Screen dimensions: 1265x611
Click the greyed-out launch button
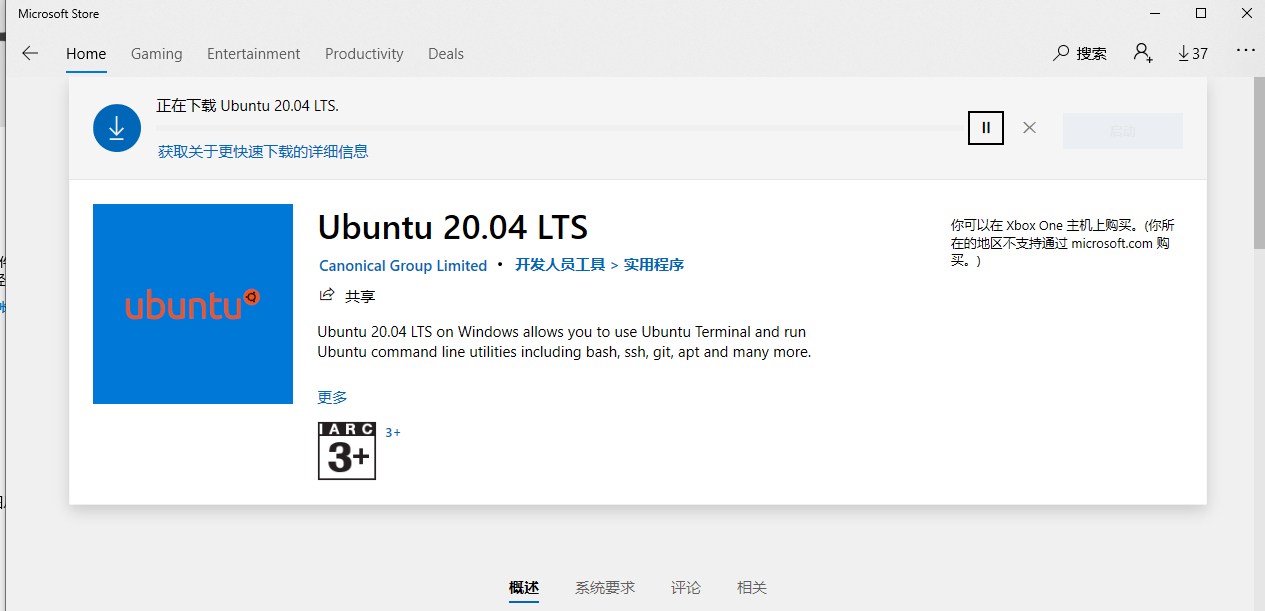click(x=1123, y=131)
